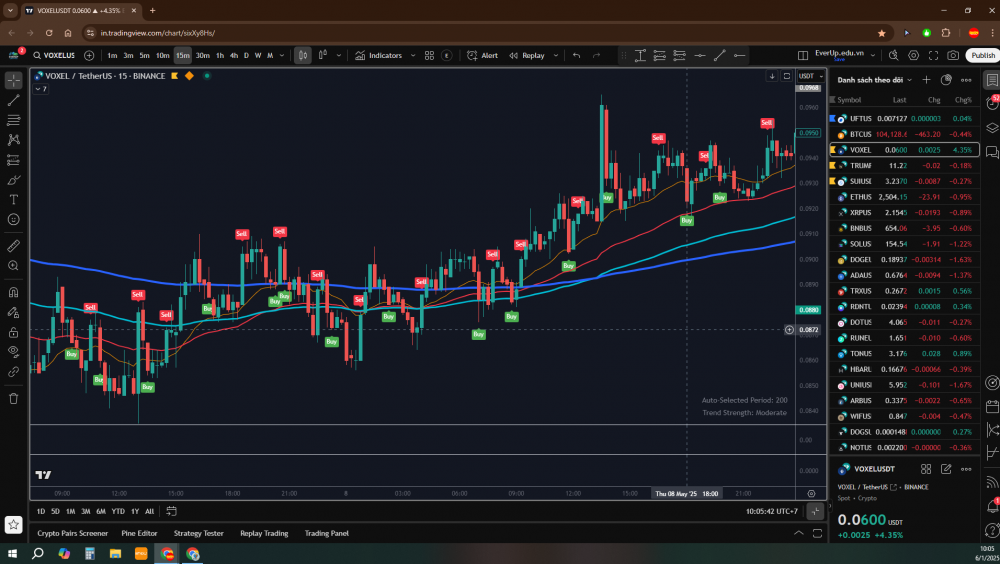This screenshot has height=564, width=1000.
Task: Select the candlestick chart style button
Action: 303,56
